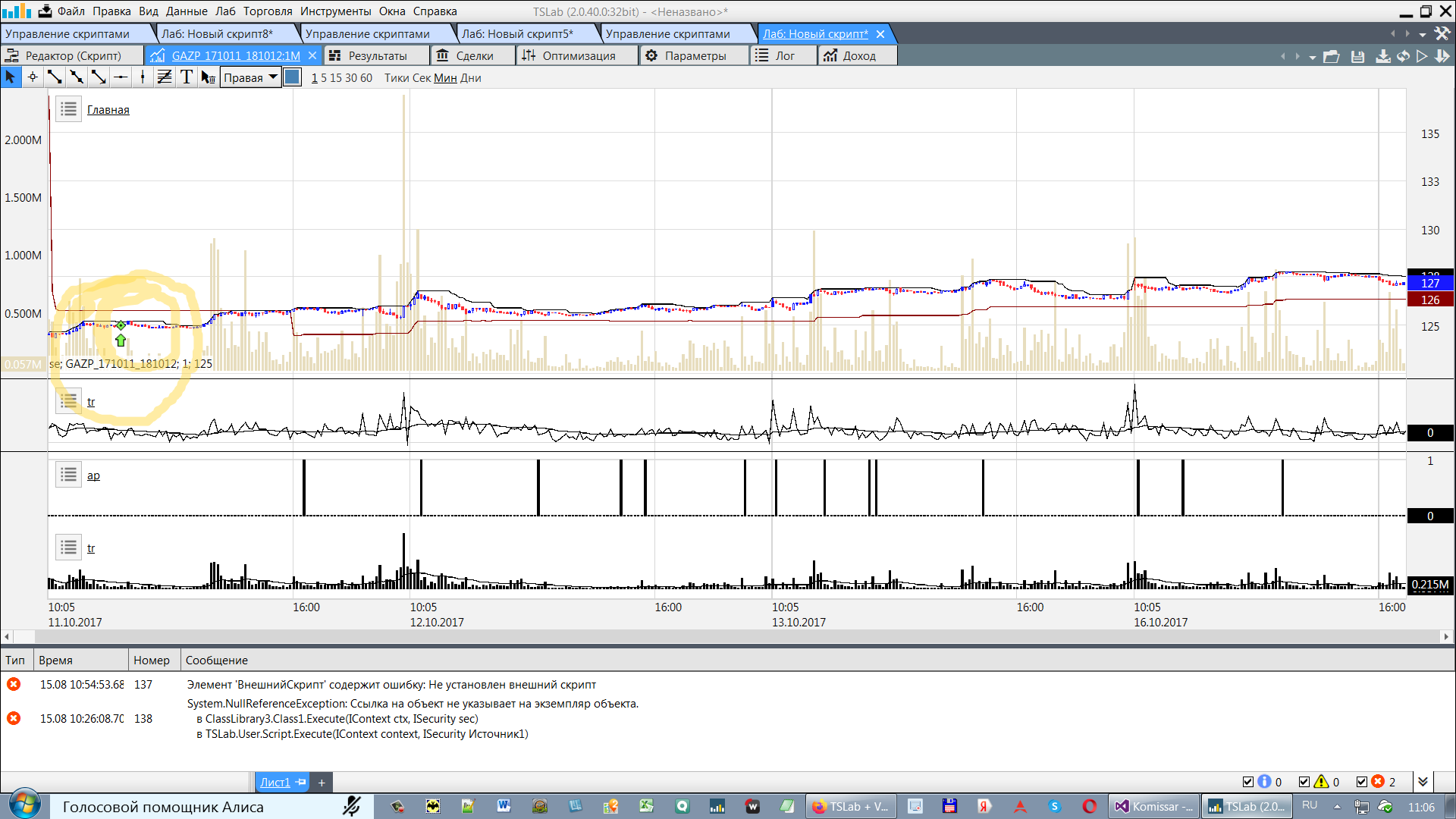
Task: Click the delete drawn objects tool
Action: pyautogui.click(x=208, y=77)
